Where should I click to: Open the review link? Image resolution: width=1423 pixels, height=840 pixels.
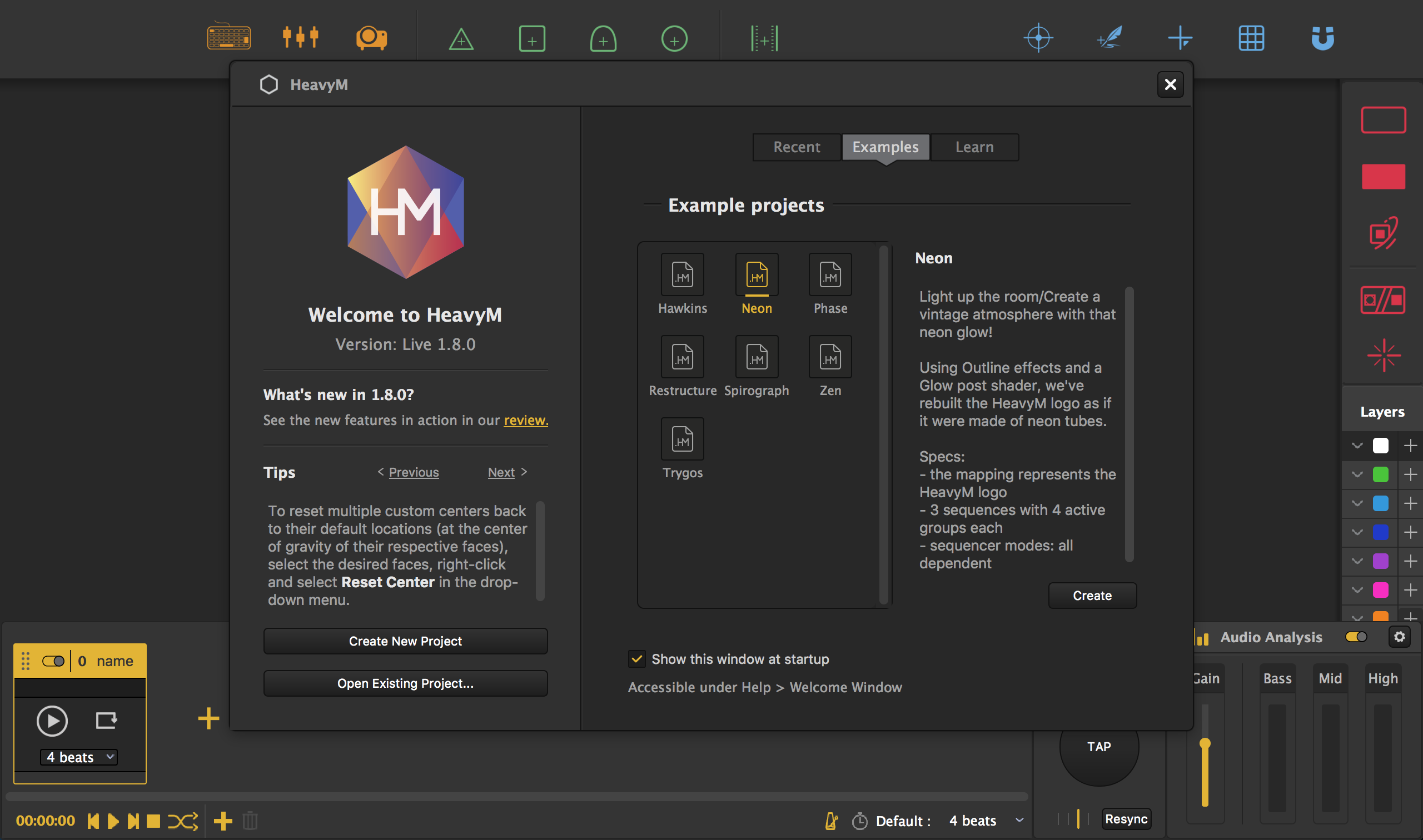(525, 421)
